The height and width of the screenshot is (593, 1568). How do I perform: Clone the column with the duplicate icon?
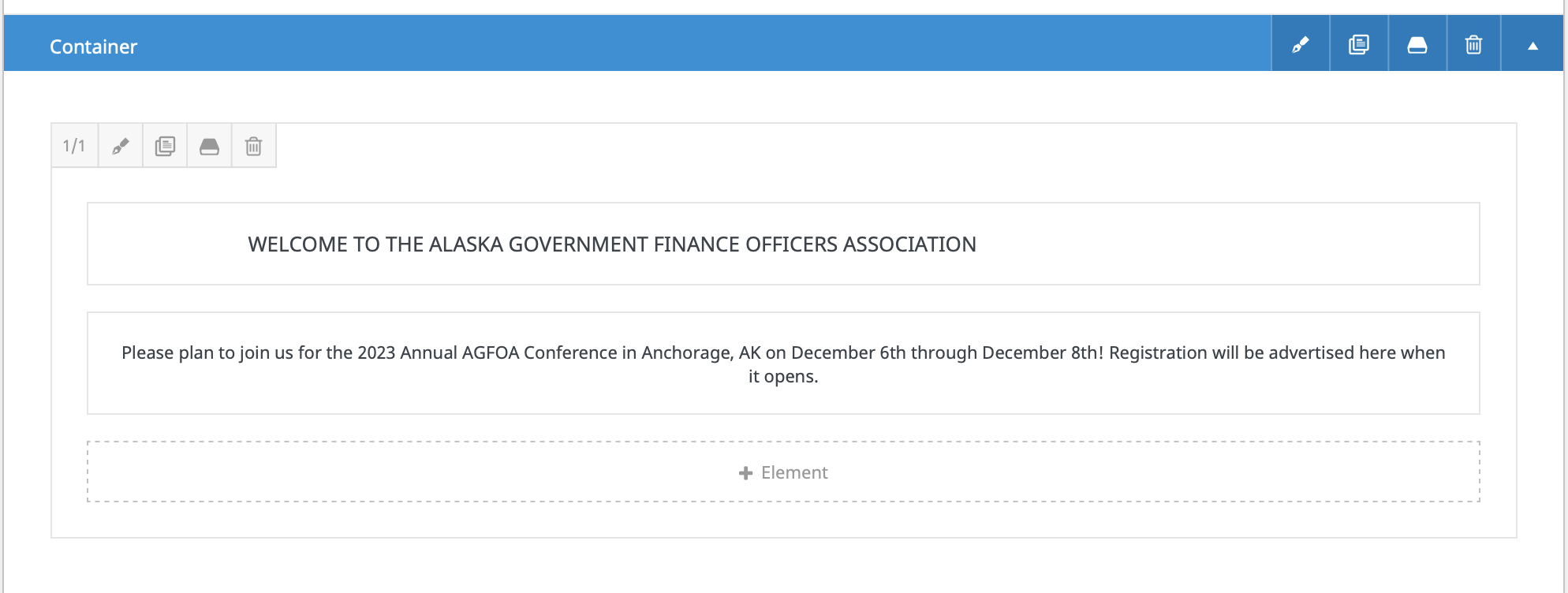click(165, 146)
